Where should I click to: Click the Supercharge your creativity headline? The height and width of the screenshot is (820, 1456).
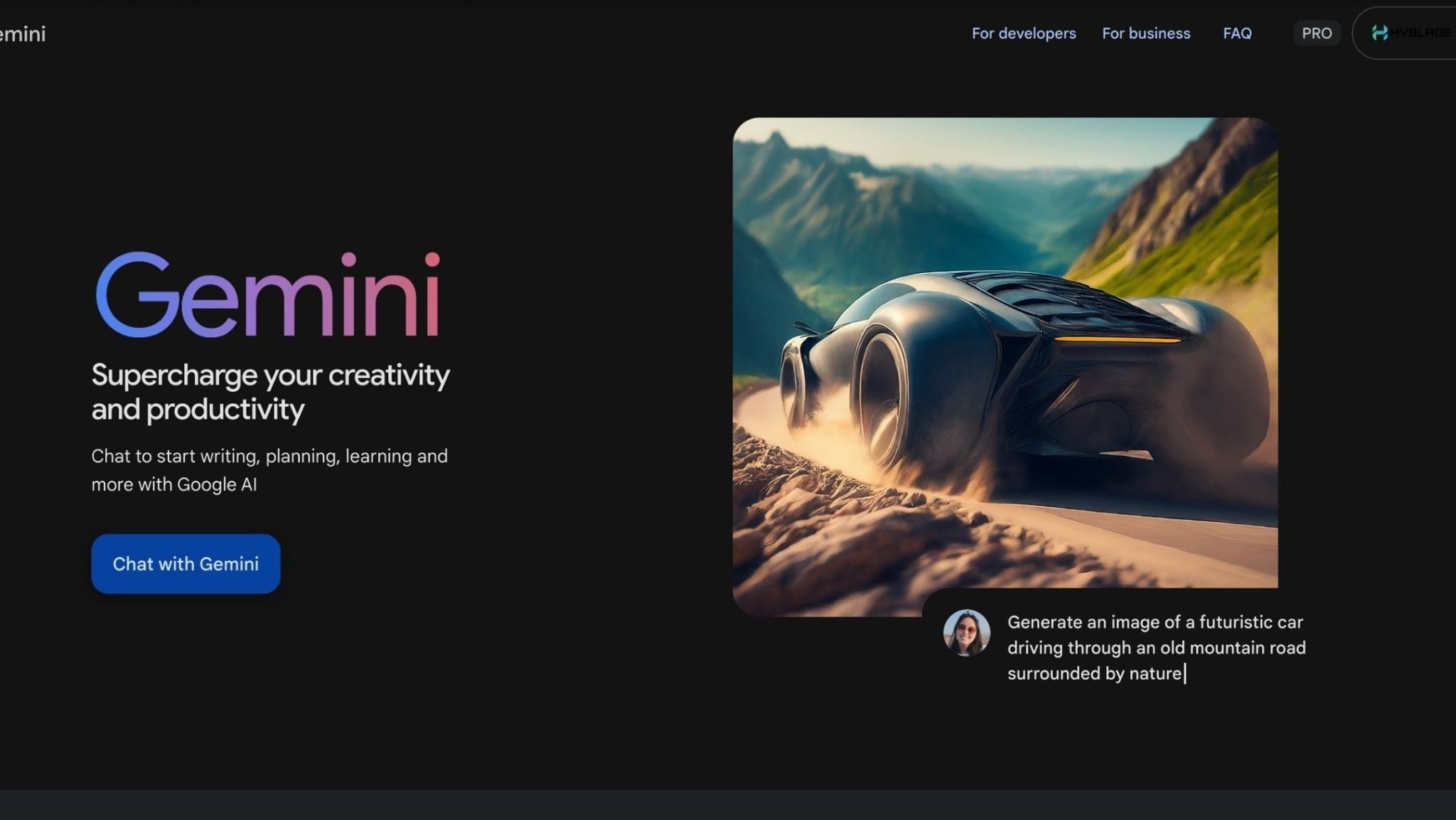click(270, 392)
